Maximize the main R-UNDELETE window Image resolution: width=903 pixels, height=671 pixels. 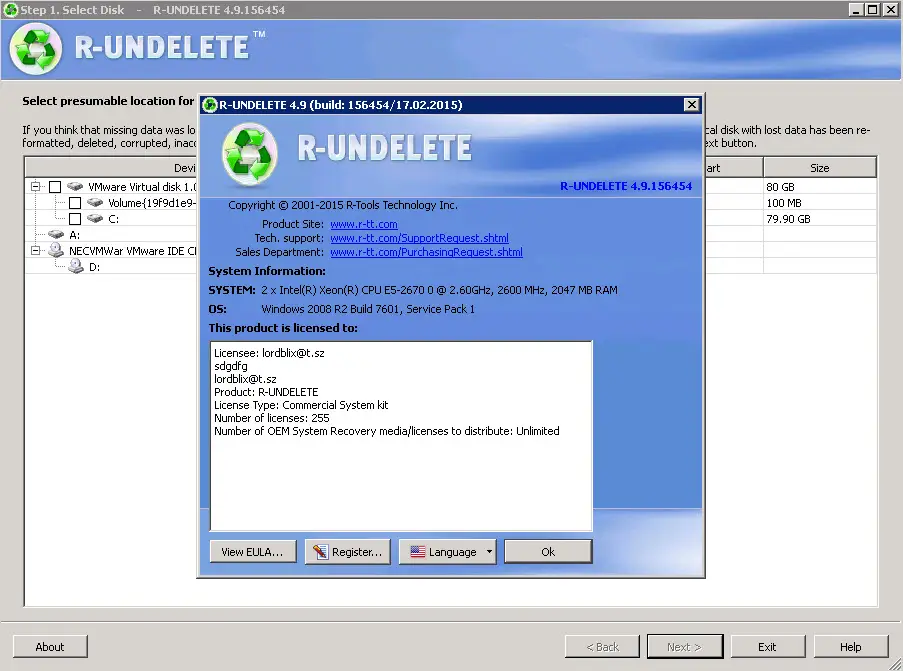[872, 9]
